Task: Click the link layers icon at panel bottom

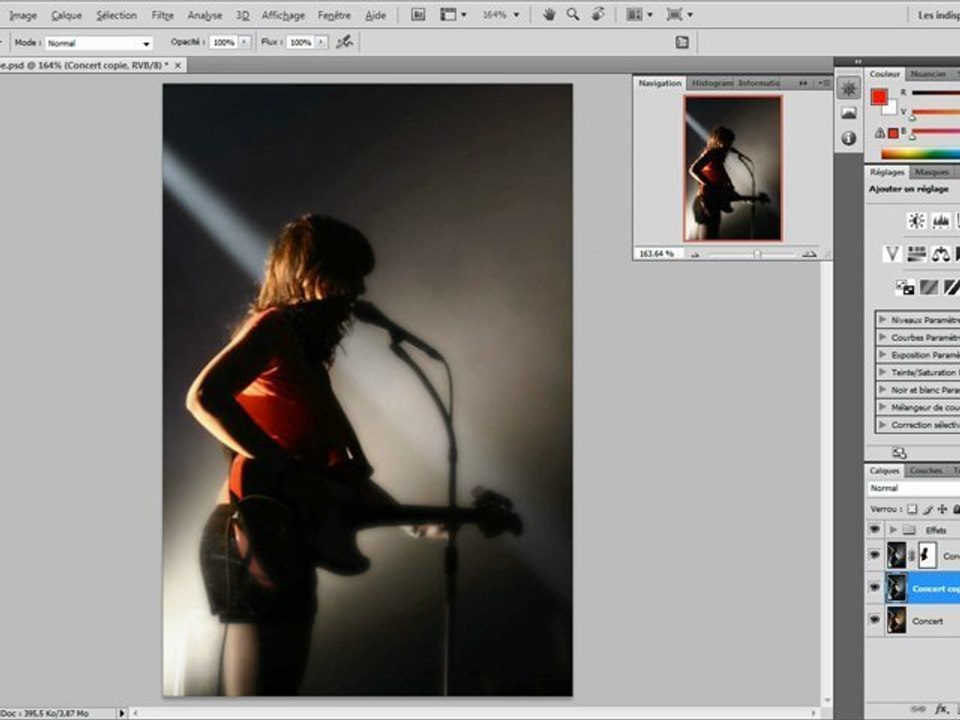Action: tap(918, 709)
